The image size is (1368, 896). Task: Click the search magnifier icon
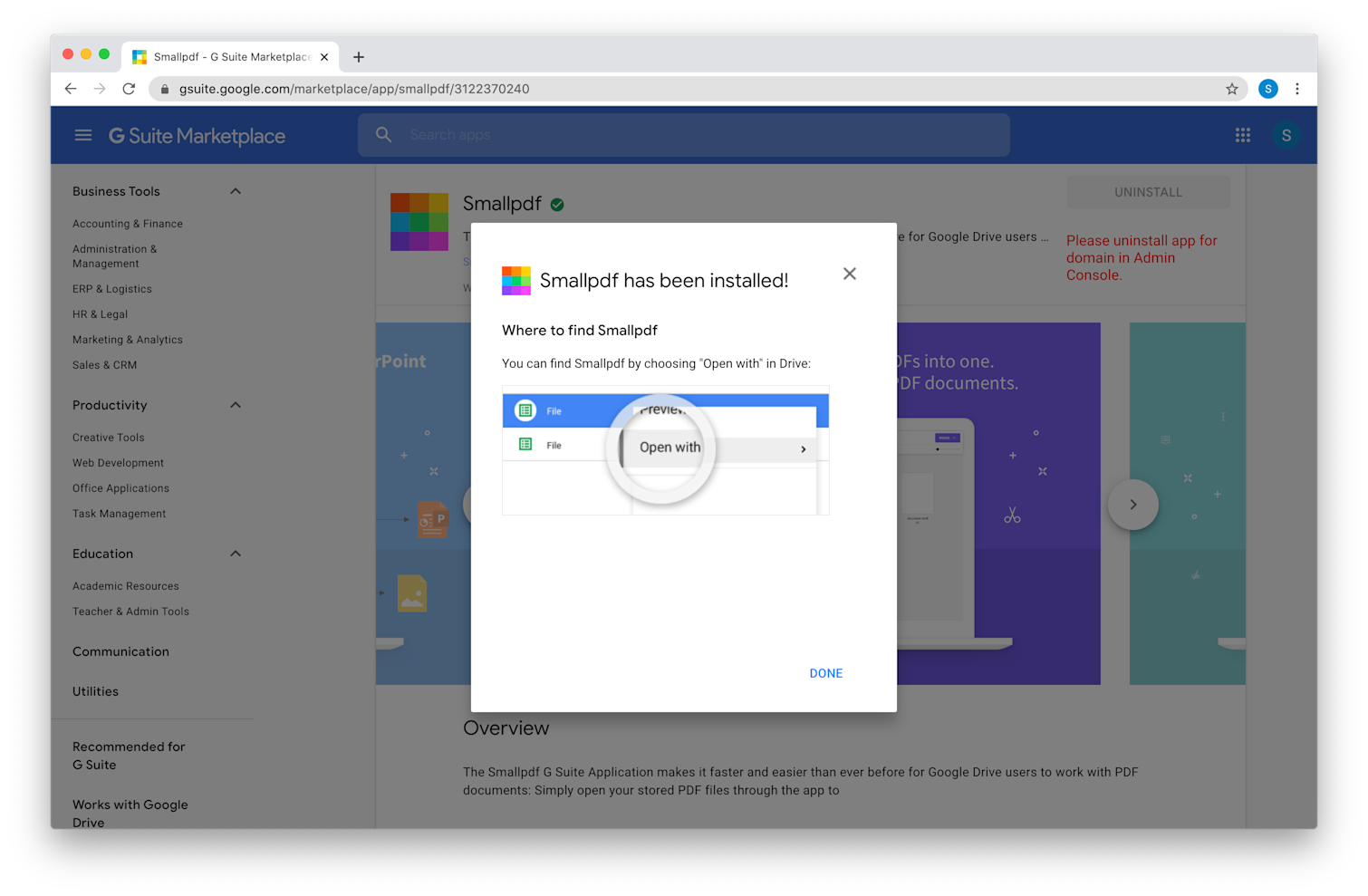[384, 134]
